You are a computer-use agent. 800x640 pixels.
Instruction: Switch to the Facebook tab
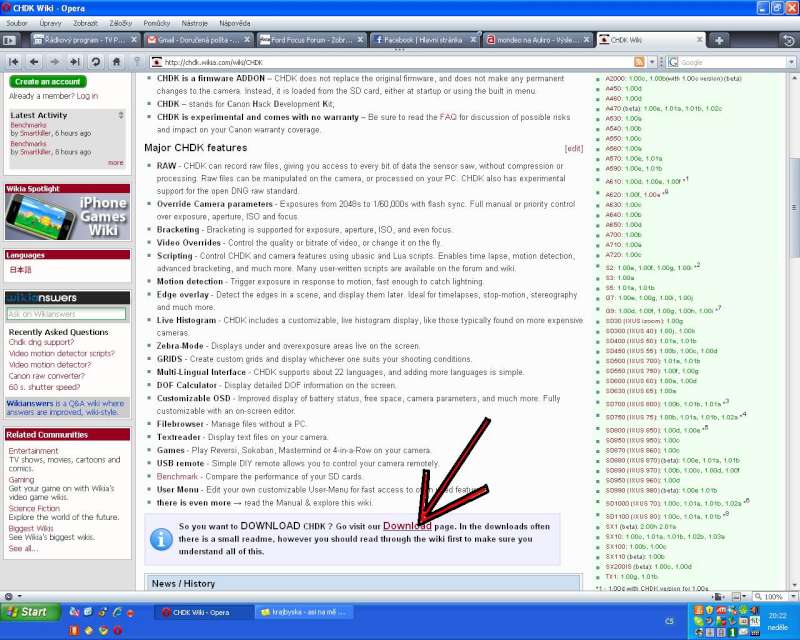[423, 40]
